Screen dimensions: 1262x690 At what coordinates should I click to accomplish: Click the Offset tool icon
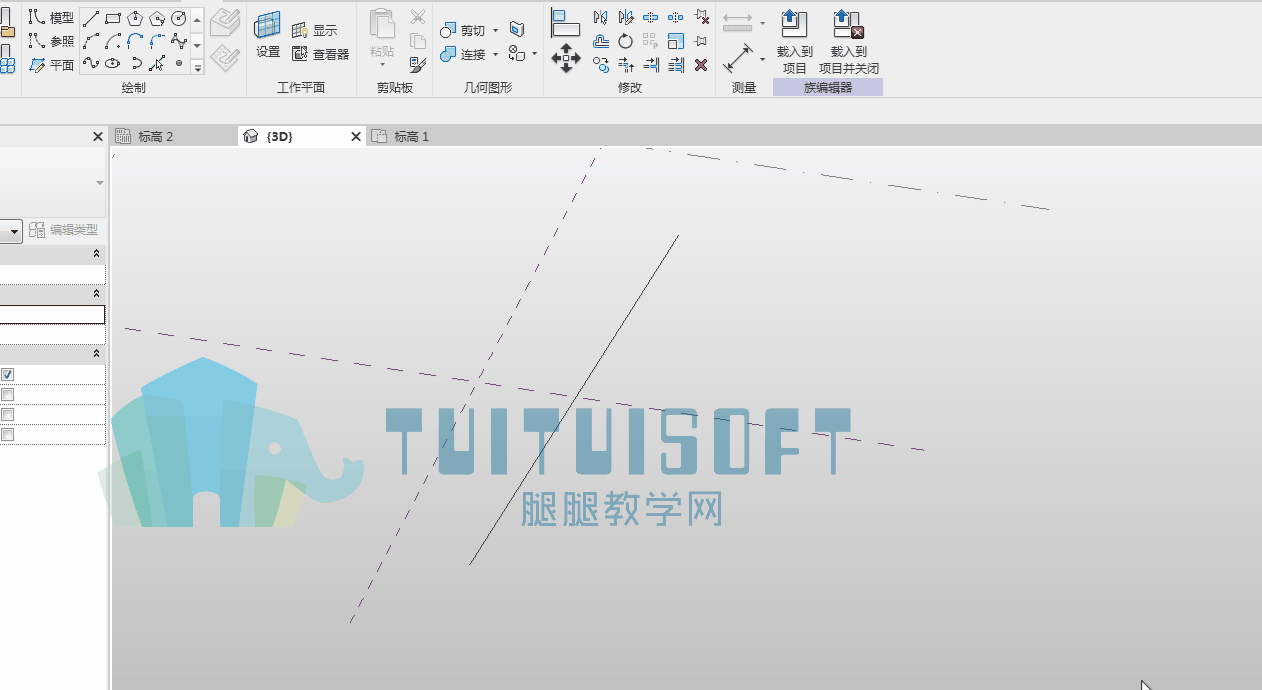[601, 41]
